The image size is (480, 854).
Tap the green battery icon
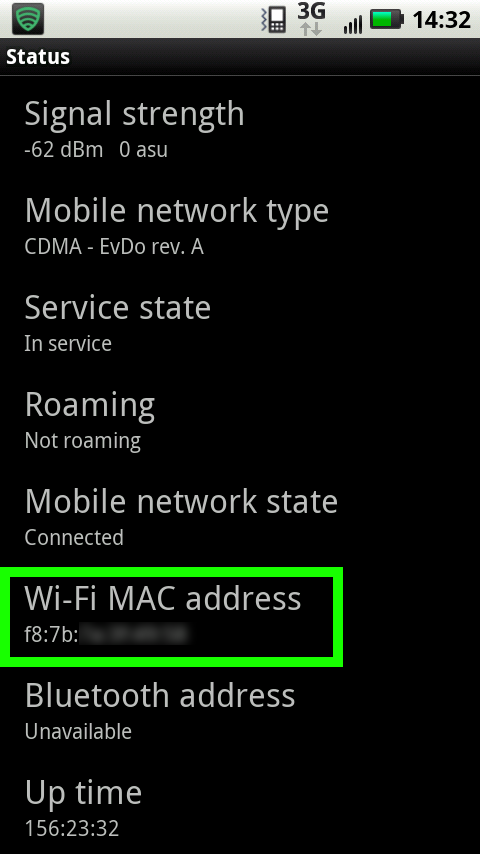(x=387, y=20)
